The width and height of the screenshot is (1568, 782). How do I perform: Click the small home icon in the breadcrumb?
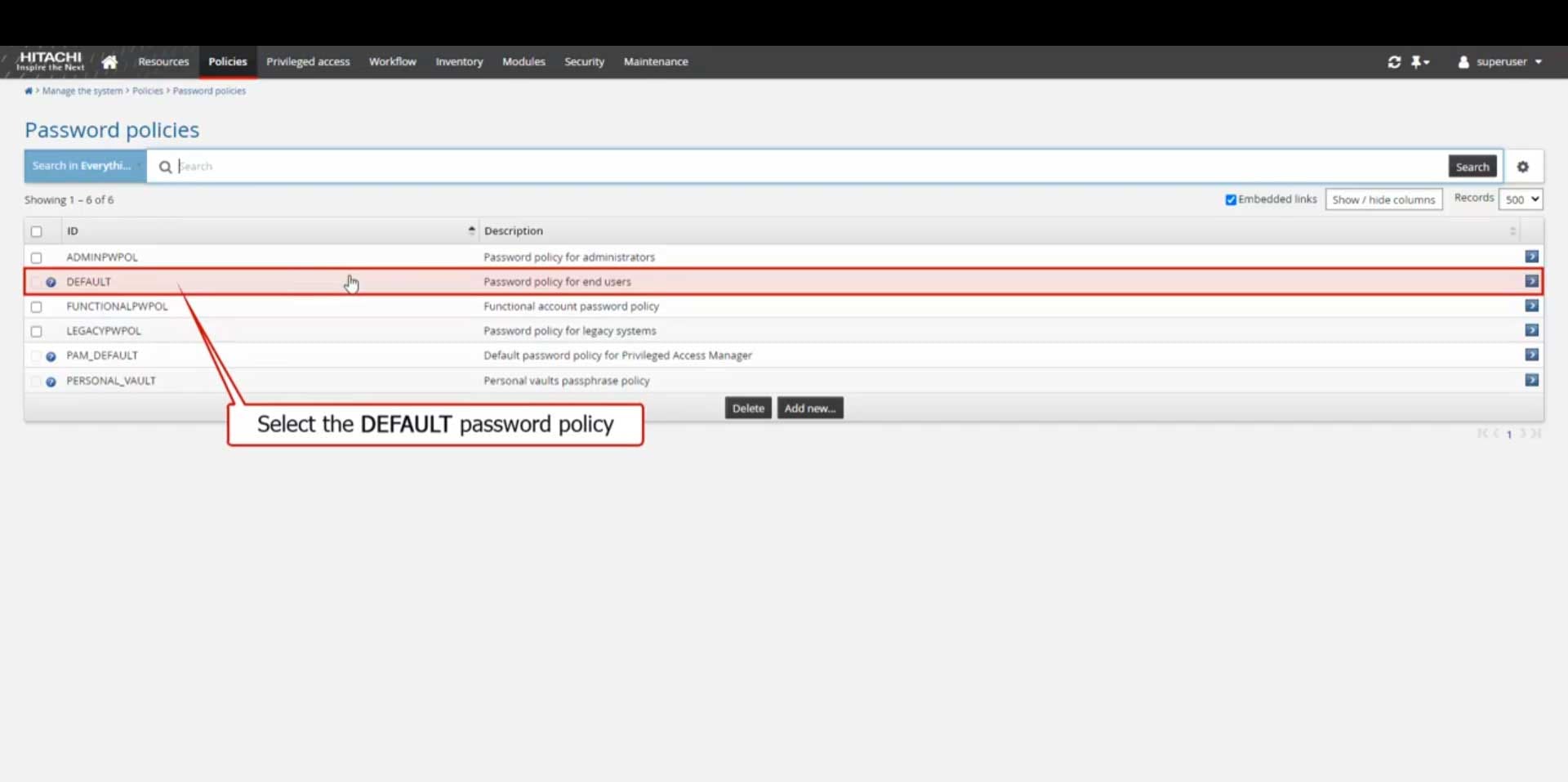click(29, 91)
